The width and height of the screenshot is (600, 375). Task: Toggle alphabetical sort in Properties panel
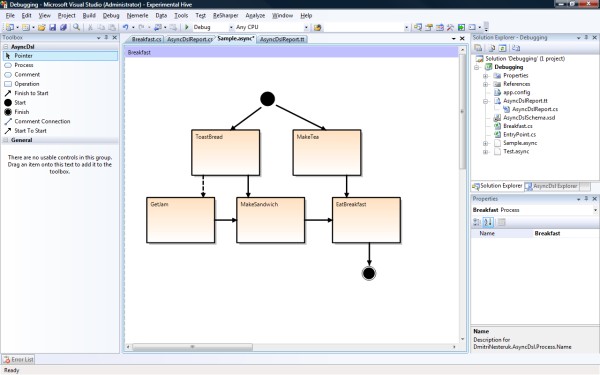[x=488, y=222]
